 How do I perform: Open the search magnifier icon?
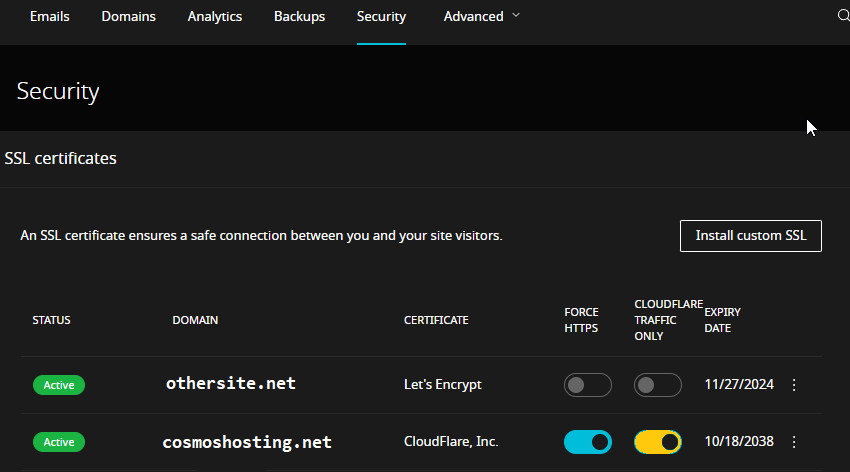coord(843,16)
